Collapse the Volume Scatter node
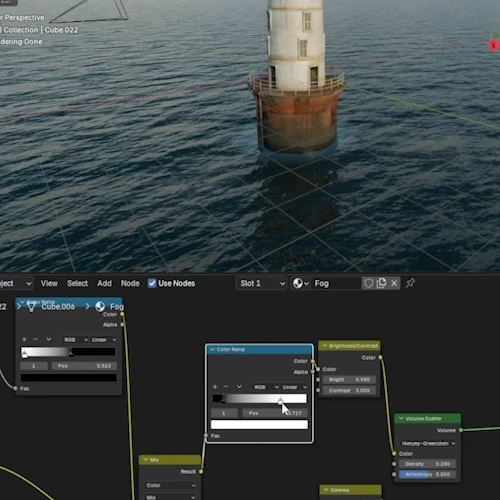The width and height of the screenshot is (500, 500). click(x=401, y=419)
